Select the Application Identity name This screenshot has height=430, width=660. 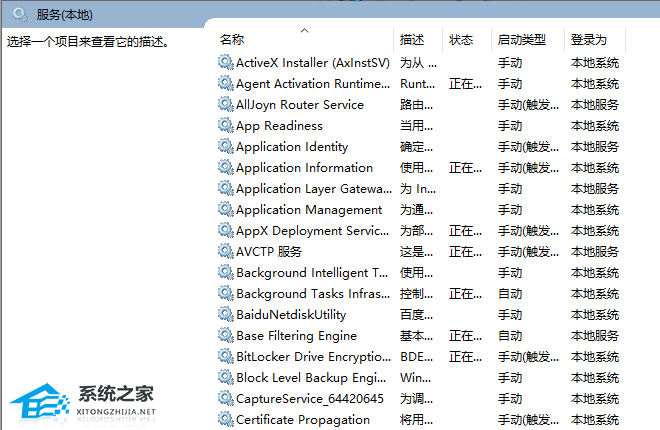point(292,147)
